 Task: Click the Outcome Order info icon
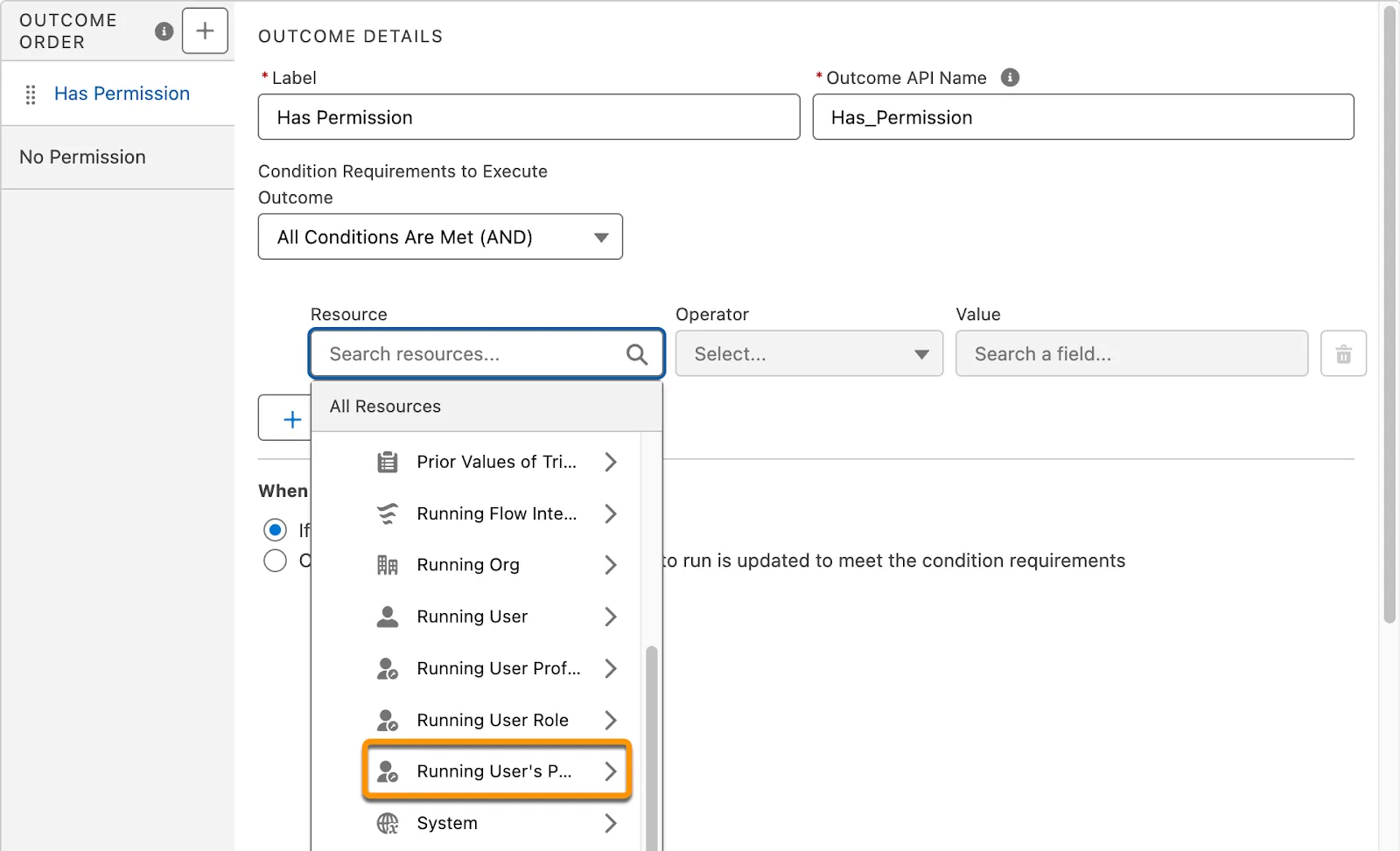coord(164,31)
